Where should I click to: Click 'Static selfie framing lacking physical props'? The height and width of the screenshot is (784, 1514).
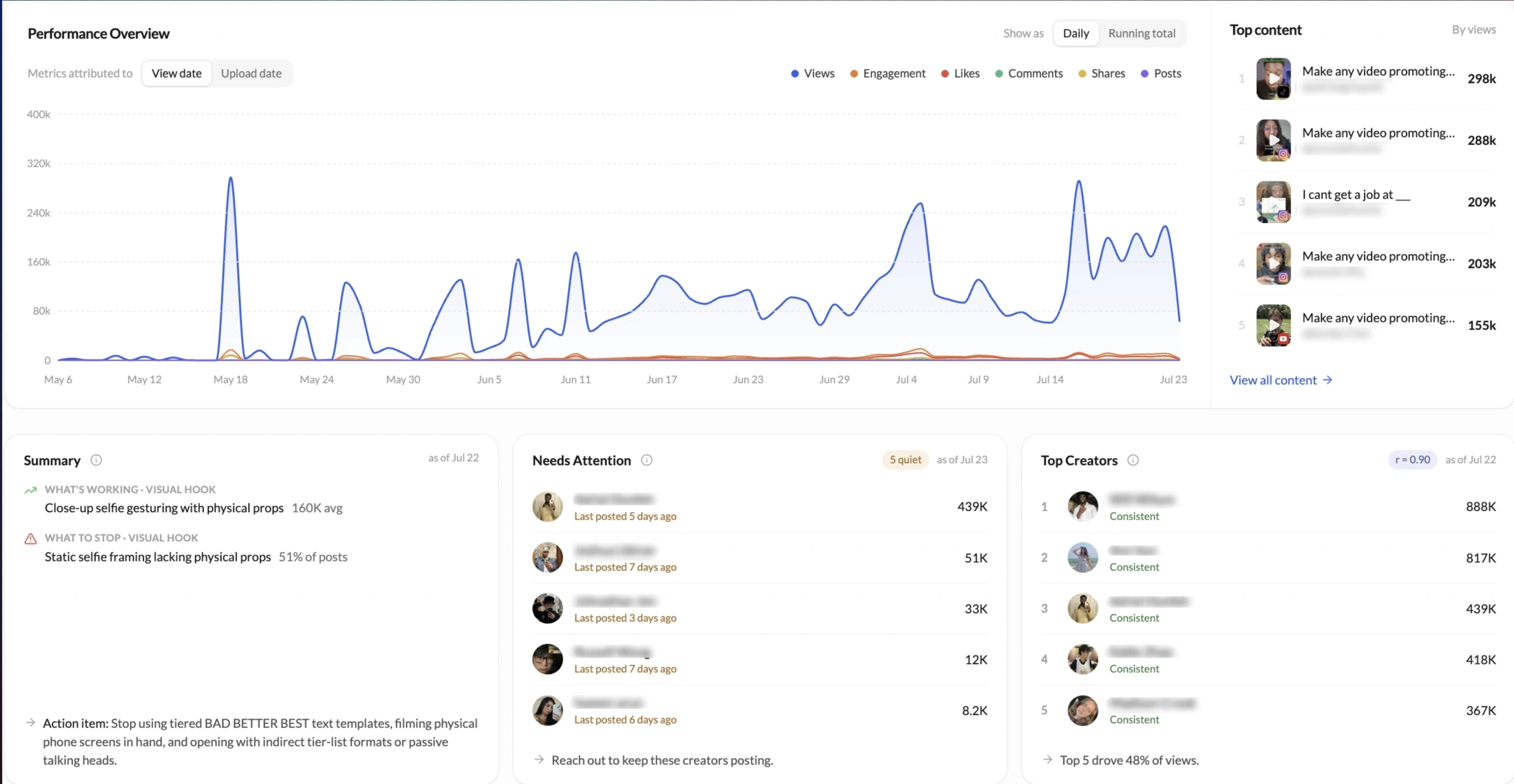pos(157,556)
